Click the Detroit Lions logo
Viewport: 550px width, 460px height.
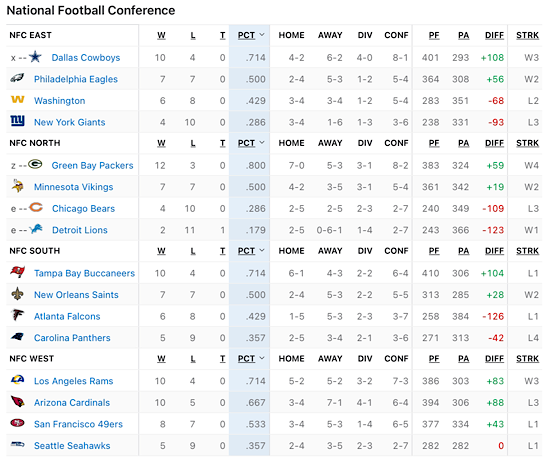[35, 229]
